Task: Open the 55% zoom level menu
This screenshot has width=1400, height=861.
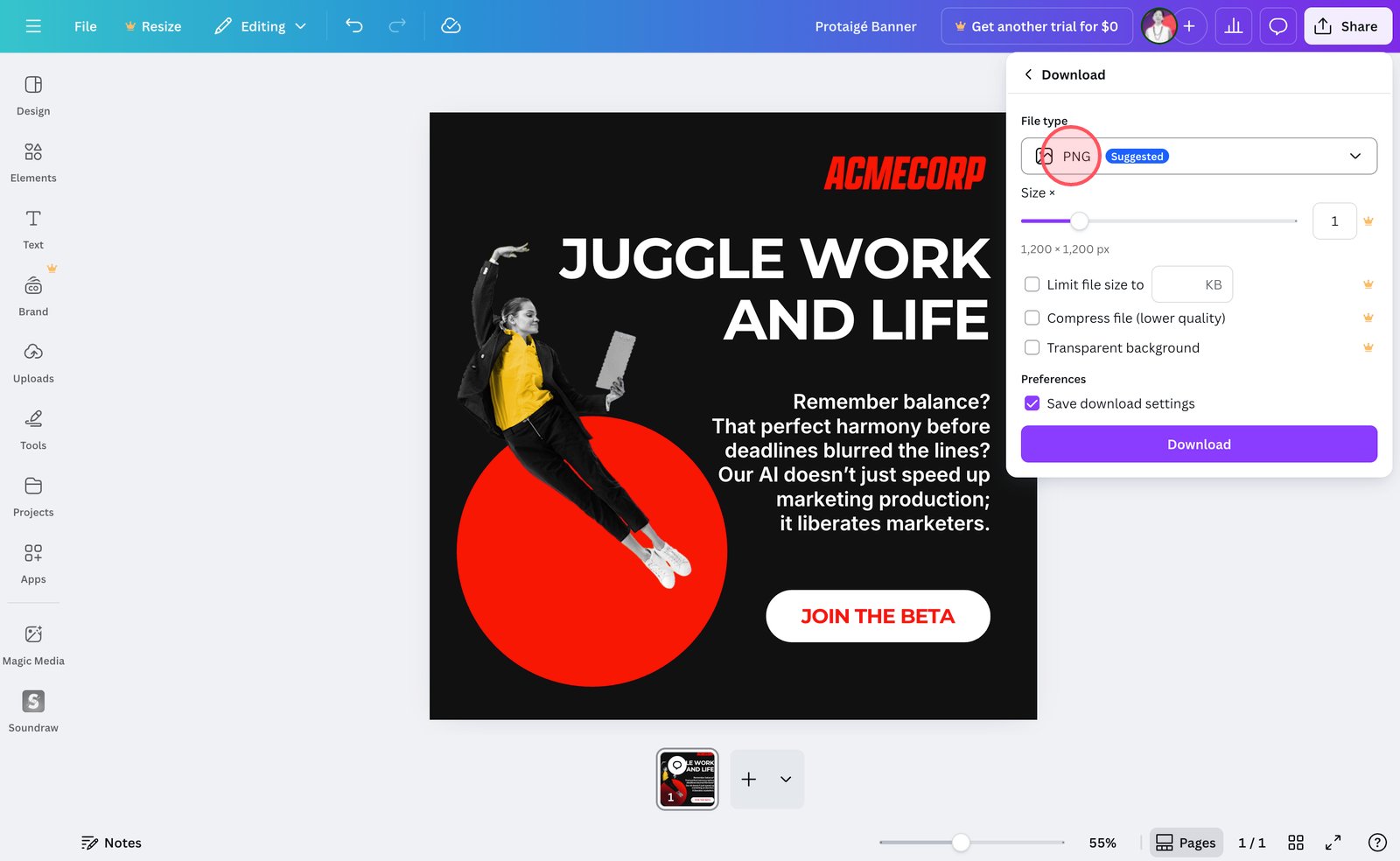Action: (1102, 843)
